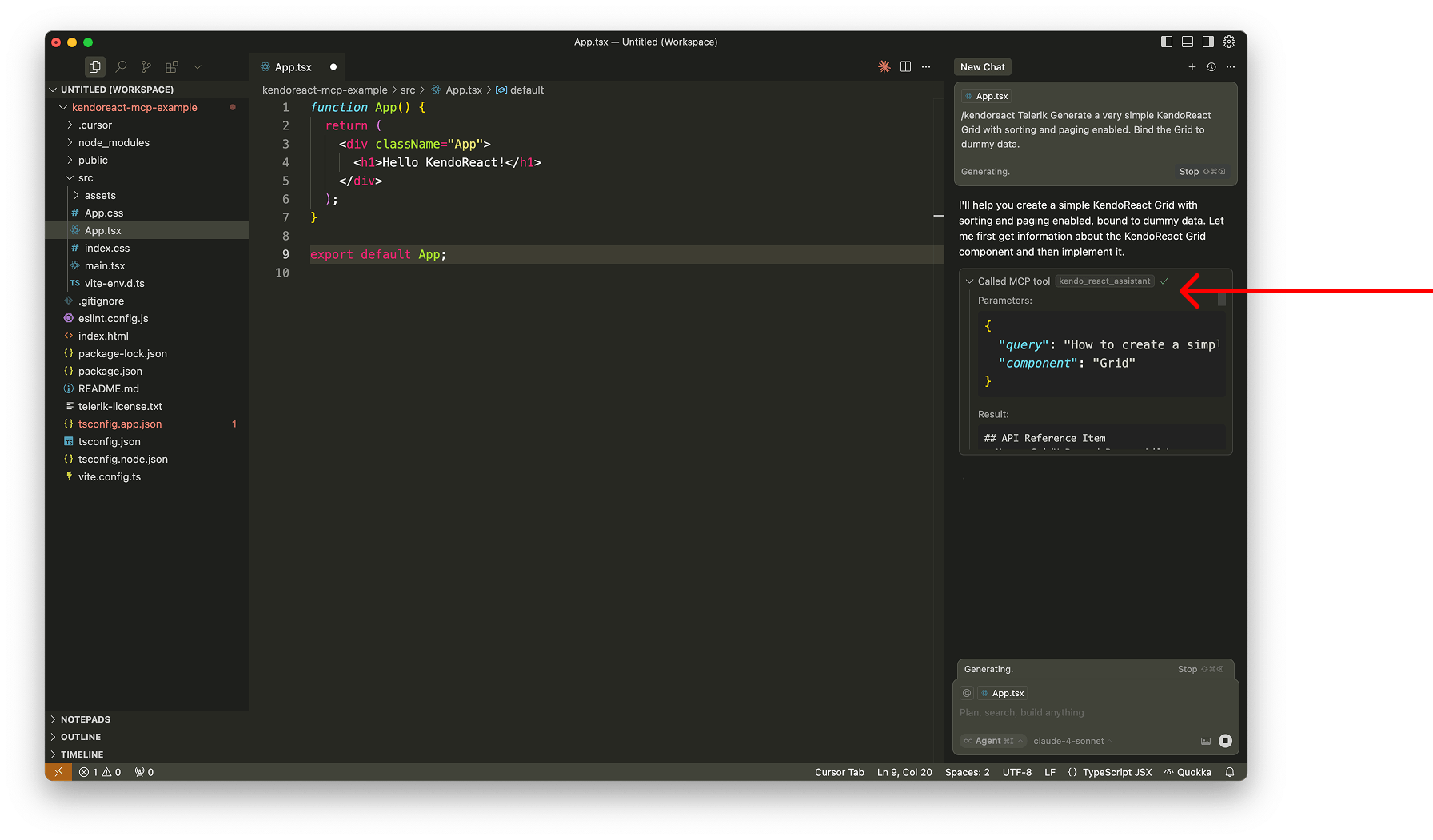Click the history icon in the chat panel header
The image size is (1433, 840).
click(1210, 67)
